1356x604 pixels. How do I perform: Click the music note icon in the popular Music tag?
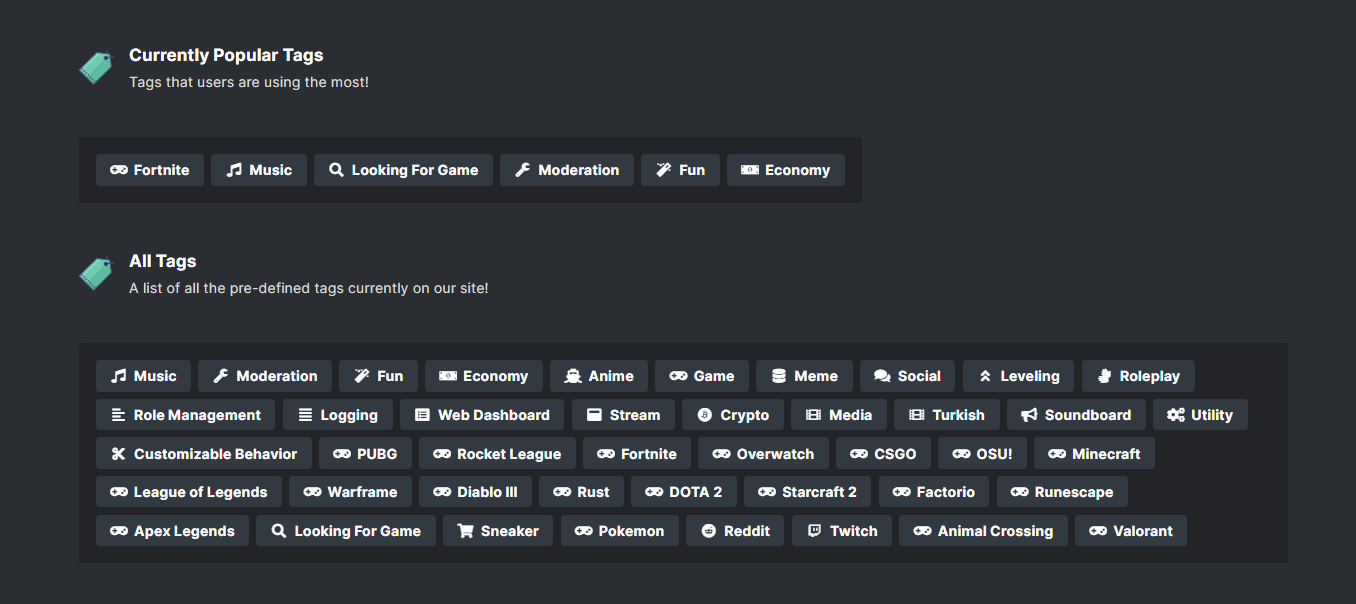coord(234,170)
